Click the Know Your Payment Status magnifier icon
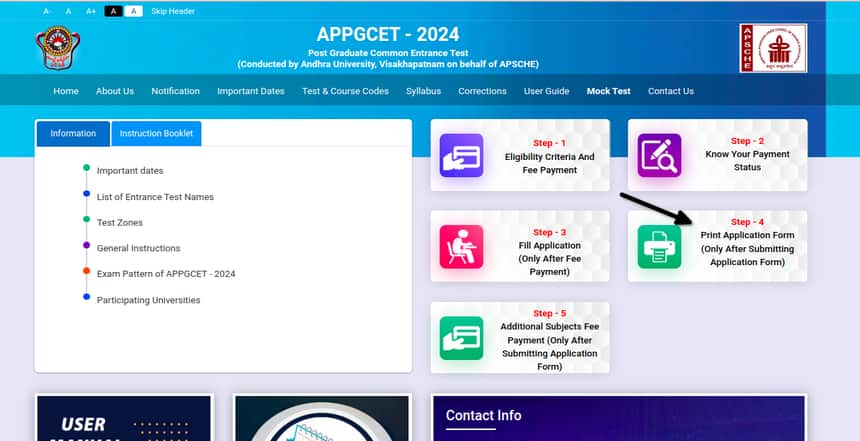The image size is (860, 441). coord(659,156)
